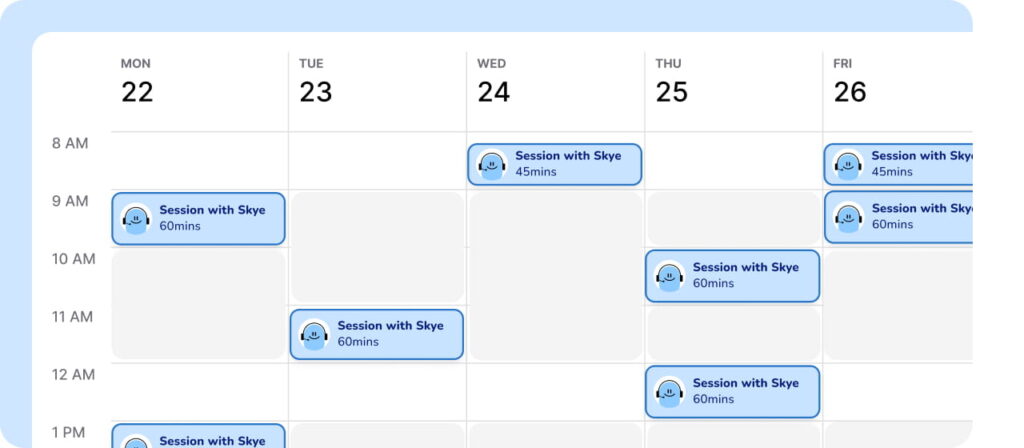Open Monday 9 AM Session with Skye event
Screen dimensions: 1024x448
(199, 219)
